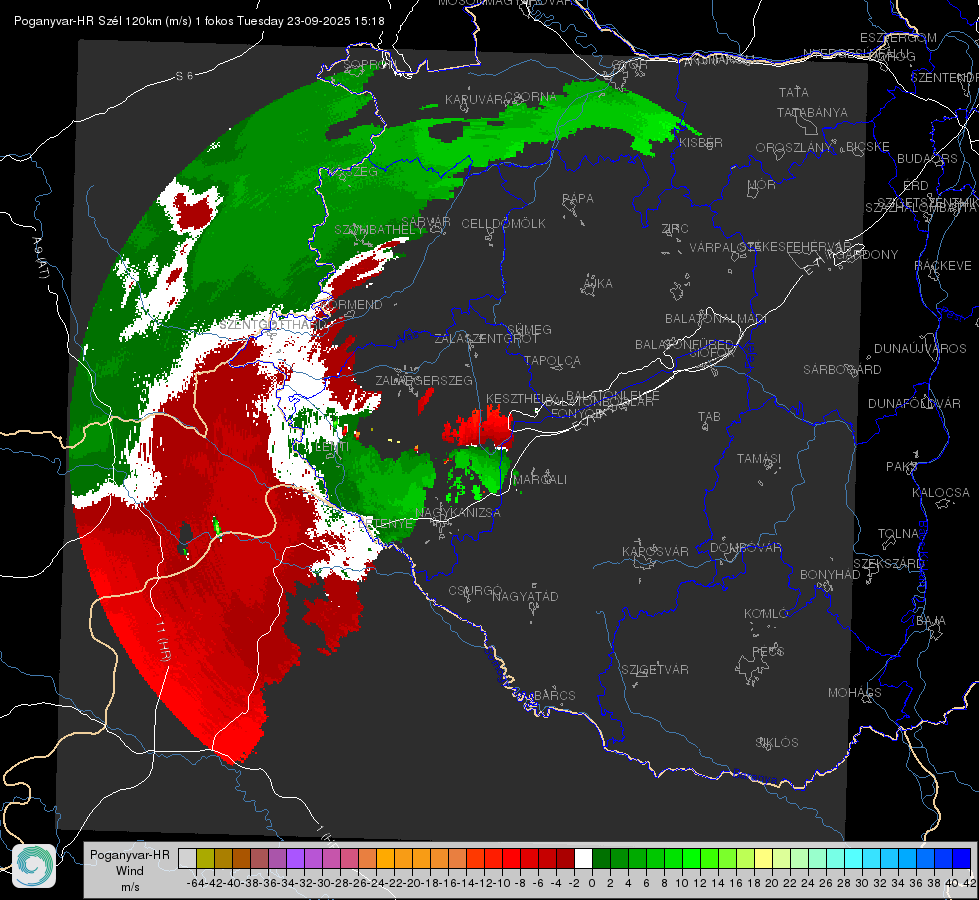The width and height of the screenshot is (979, 900).
Task: Click the PAPA city label
Action: point(578,199)
